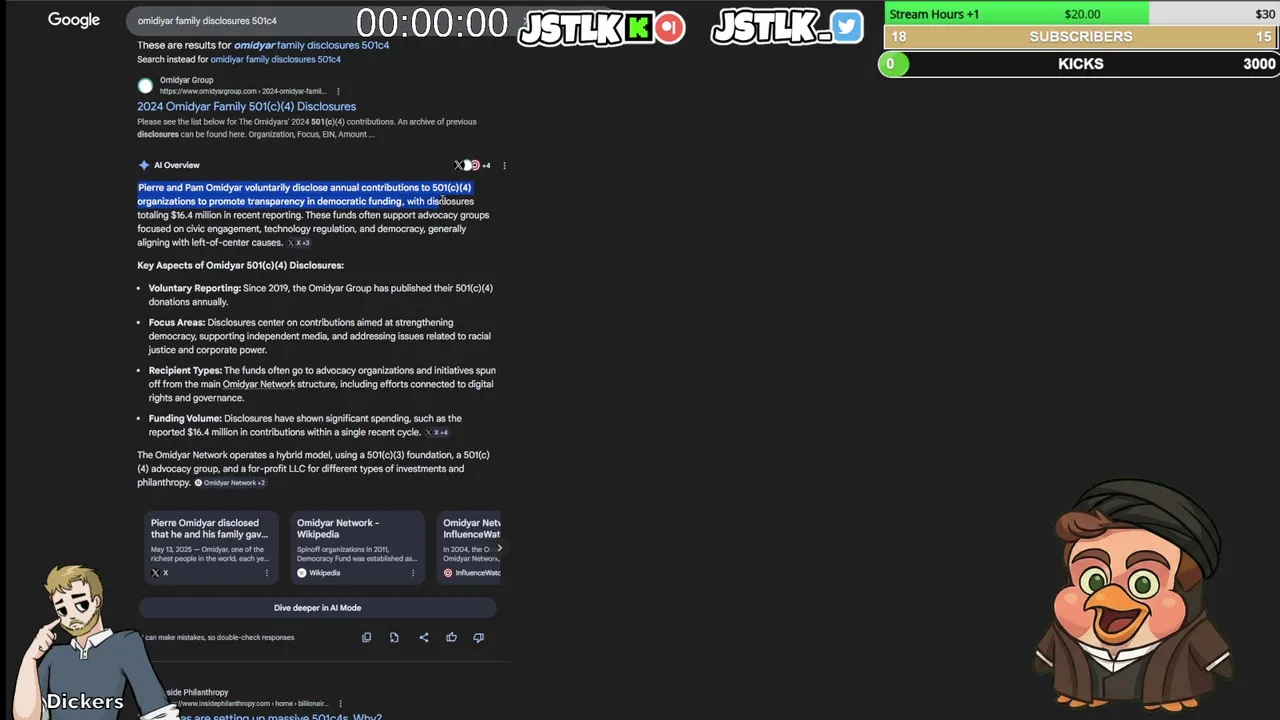Screen dimensions: 1280x720
Task: Click the highlighted 'Pierre and Pam Omidyar' sentence
Action: pos(304,194)
